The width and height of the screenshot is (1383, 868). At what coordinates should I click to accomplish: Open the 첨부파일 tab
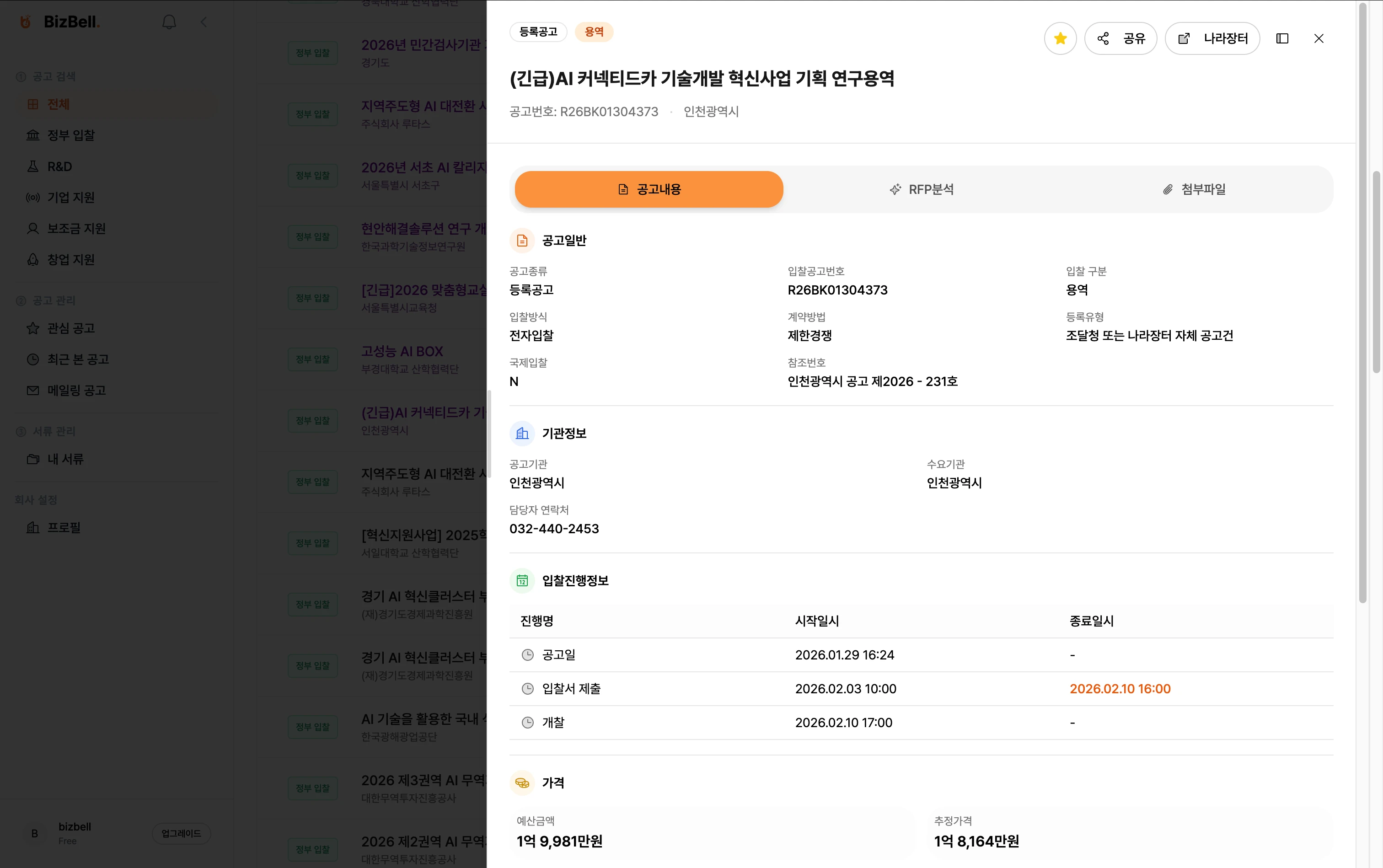pyautogui.click(x=1194, y=189)
